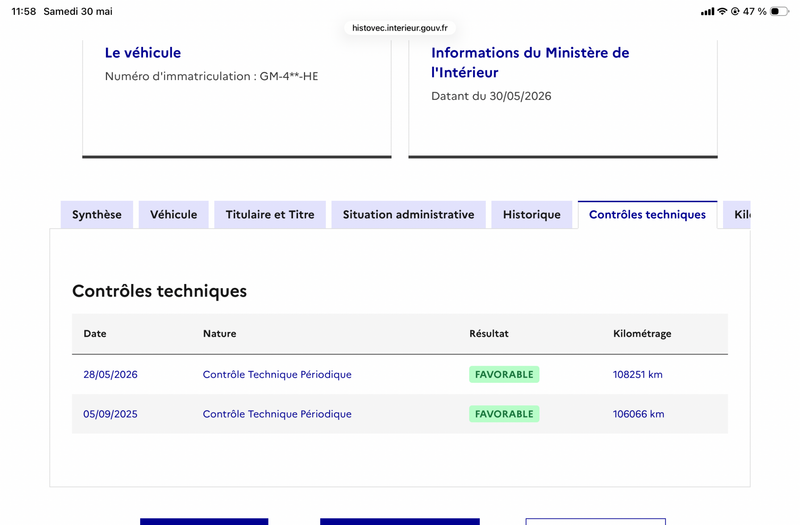Tap the cellular signal bars icon
The width and height of the screenshot is (800, 525).
[x=707, y=11]
